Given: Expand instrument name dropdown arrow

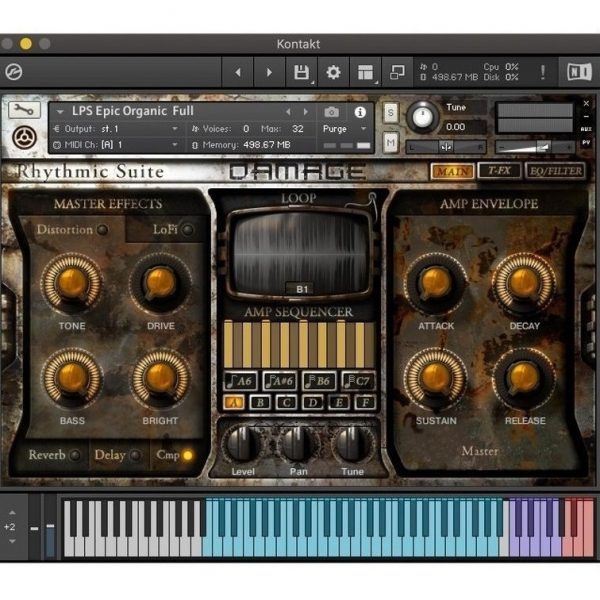Looking at the screenshot, I should 60,112.
